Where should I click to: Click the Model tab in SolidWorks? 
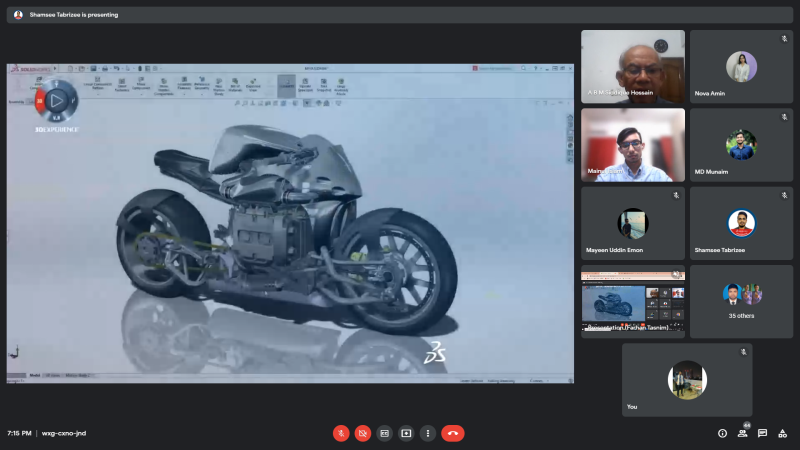[35, 376]
